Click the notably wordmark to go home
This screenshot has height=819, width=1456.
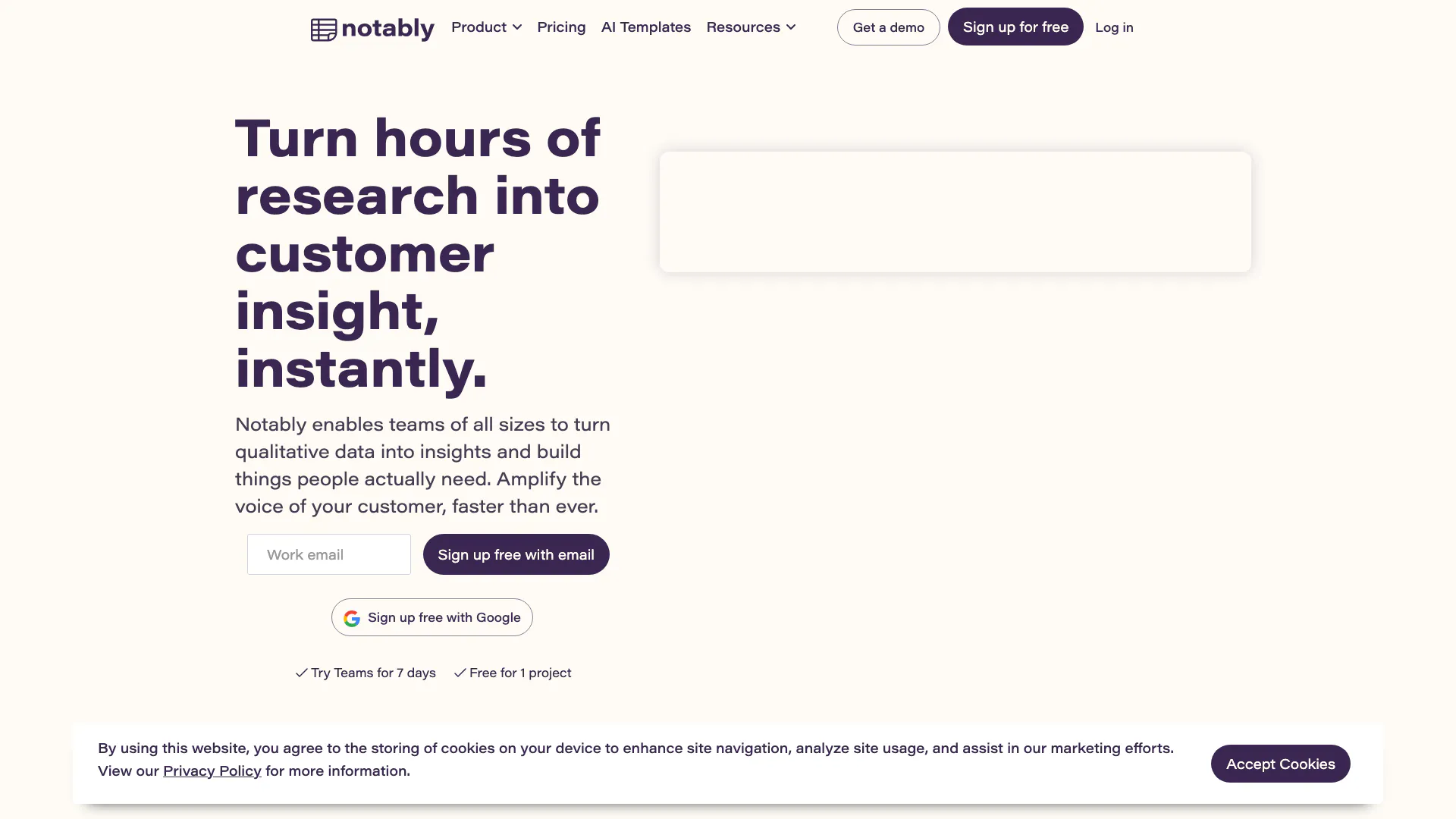(x=388, y=29)
